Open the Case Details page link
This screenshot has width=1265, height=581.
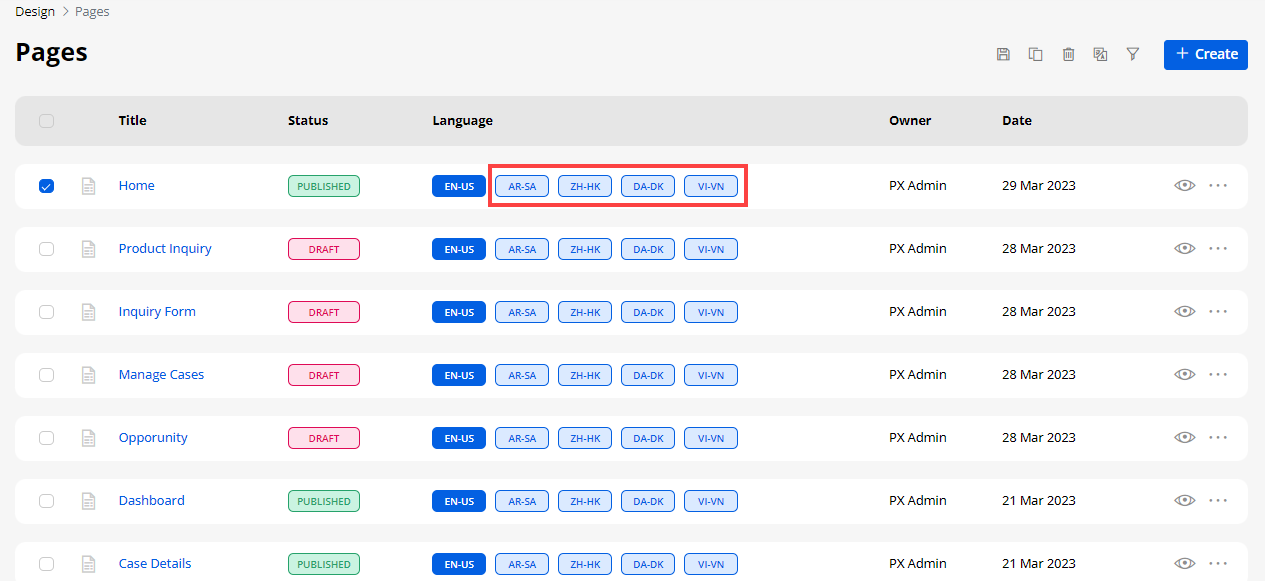(x=155, y=563)
